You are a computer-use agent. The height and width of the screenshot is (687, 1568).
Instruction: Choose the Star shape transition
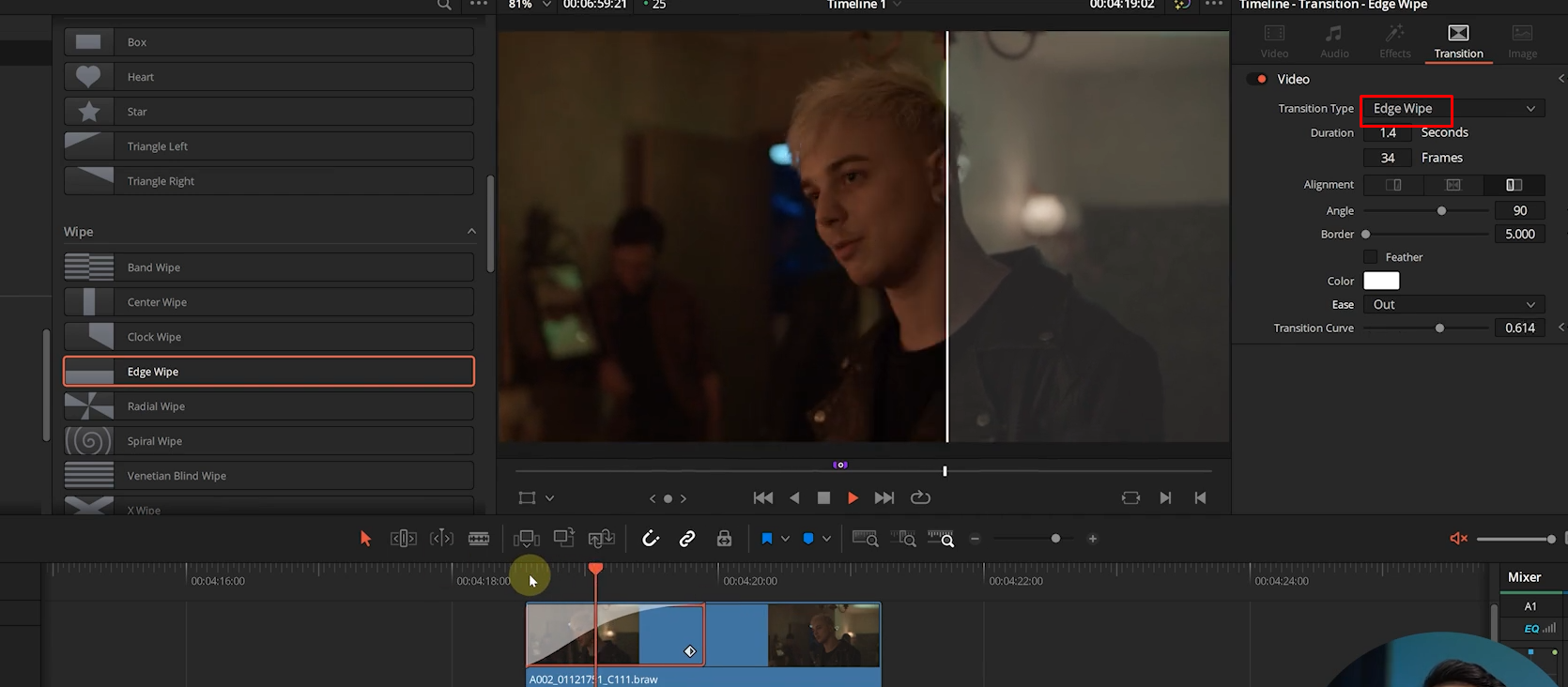[x=269, y=112]
